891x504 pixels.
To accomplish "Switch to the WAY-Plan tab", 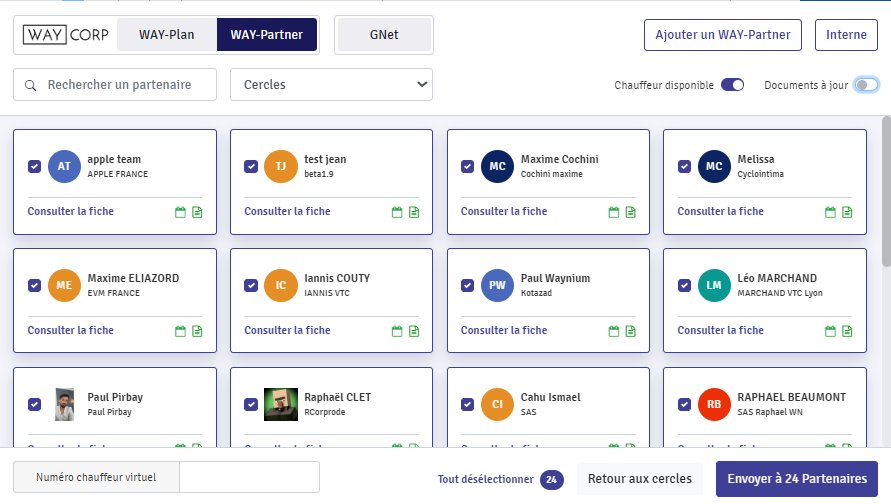I will 166,35.
